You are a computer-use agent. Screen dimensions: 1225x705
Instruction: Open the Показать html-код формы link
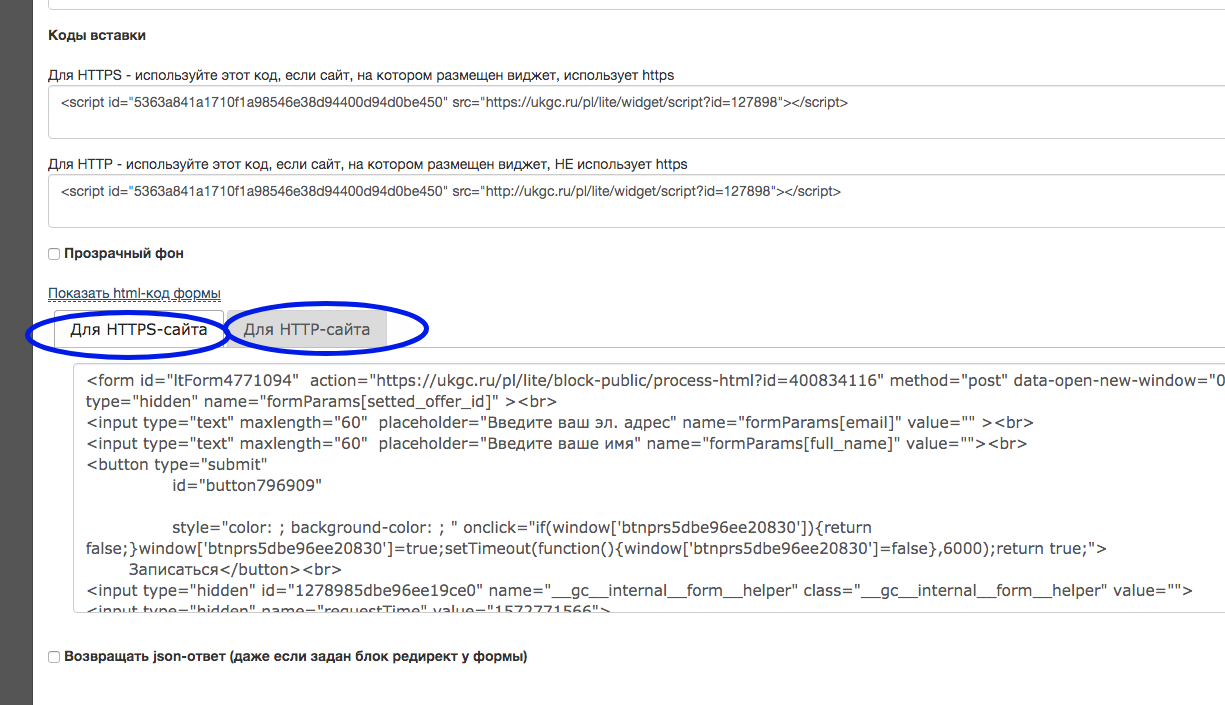click(x=134, y=293)
